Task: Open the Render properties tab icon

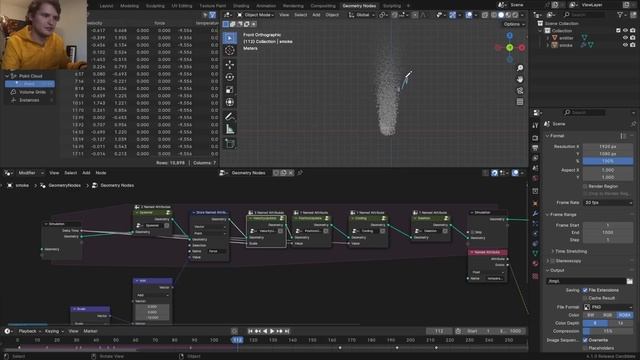Action: (x=535, y=138)
